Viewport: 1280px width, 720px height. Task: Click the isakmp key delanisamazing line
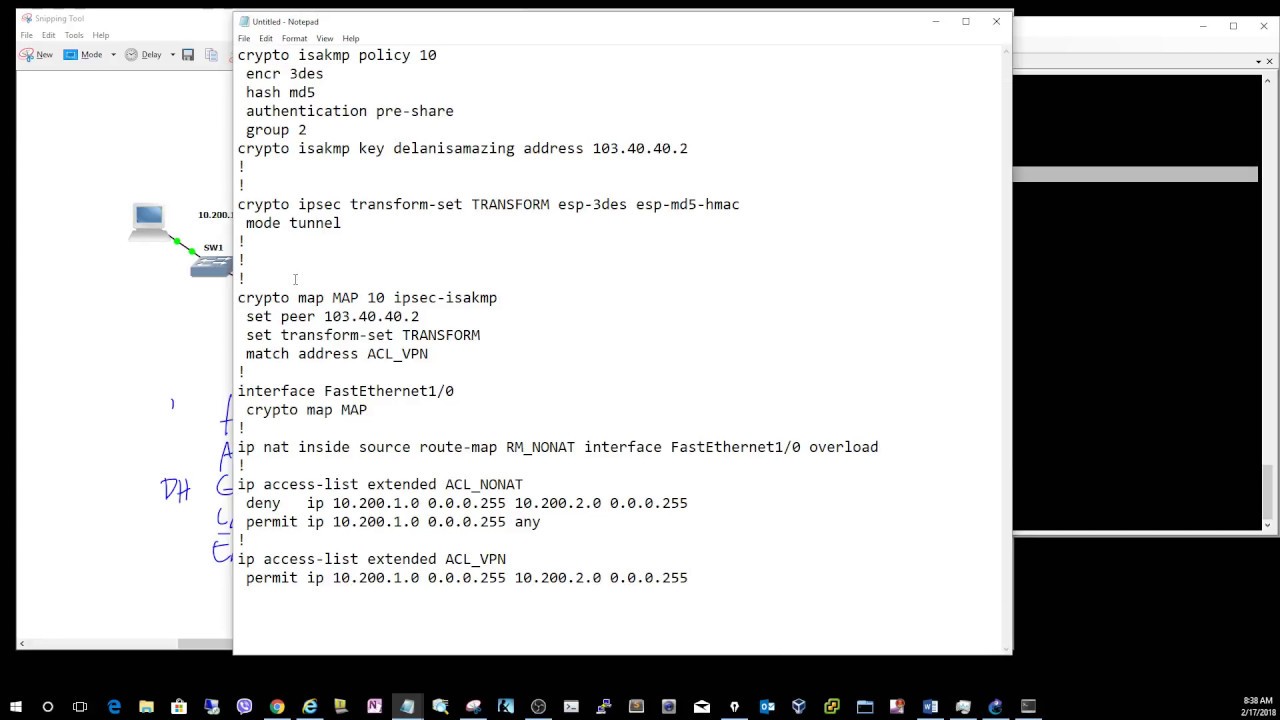463,148
